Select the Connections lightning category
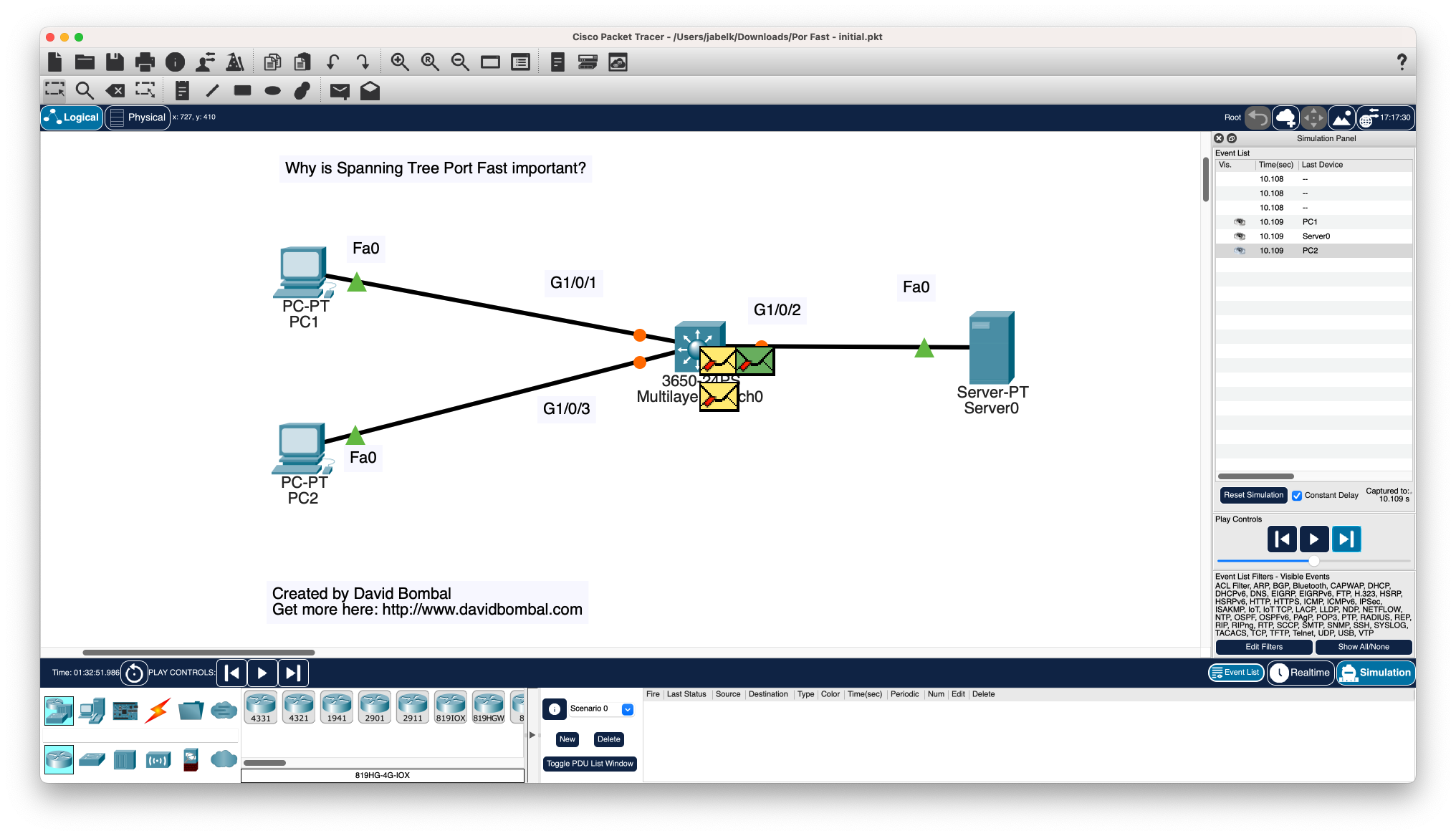The height and width of the screenshot is (836, 1456). point(158,711)
